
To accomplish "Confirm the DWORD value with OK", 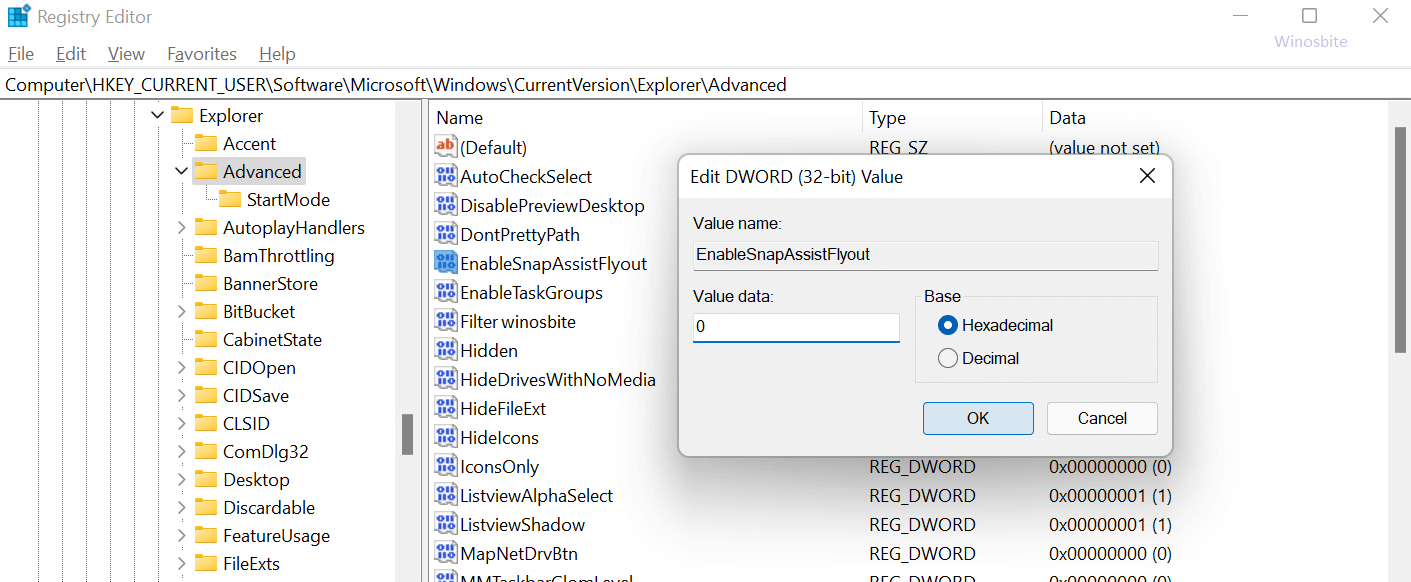I will pos(977,418).
